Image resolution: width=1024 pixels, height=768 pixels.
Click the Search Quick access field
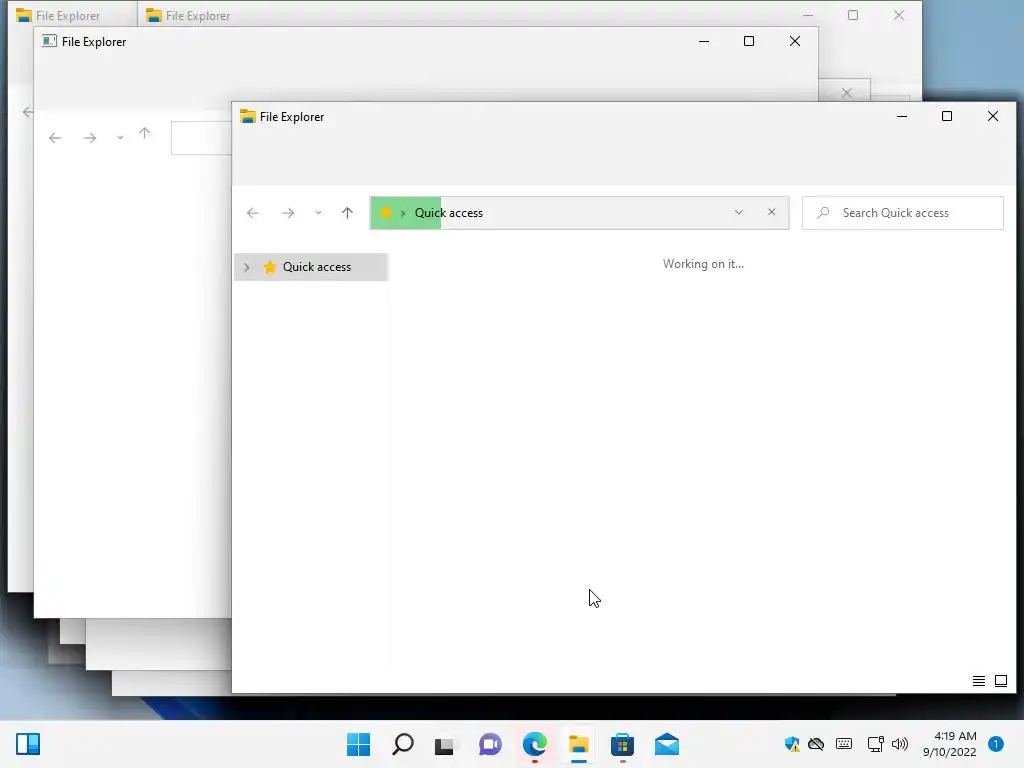tap(903, 213)
